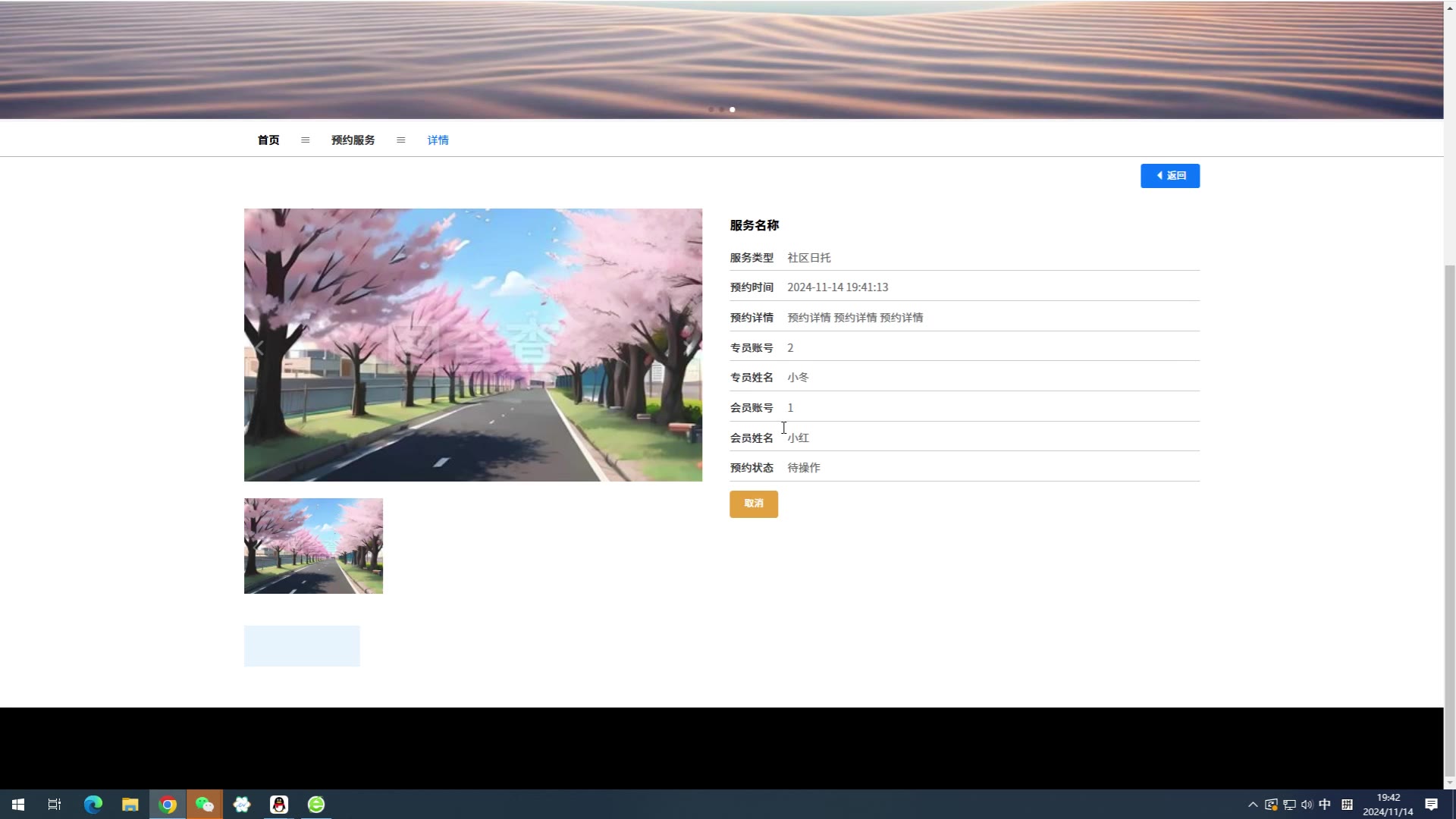This screenshot has height=819, width=1456.
Task: Open File Explorer from taskbar
Action: (x=130, y=805)
